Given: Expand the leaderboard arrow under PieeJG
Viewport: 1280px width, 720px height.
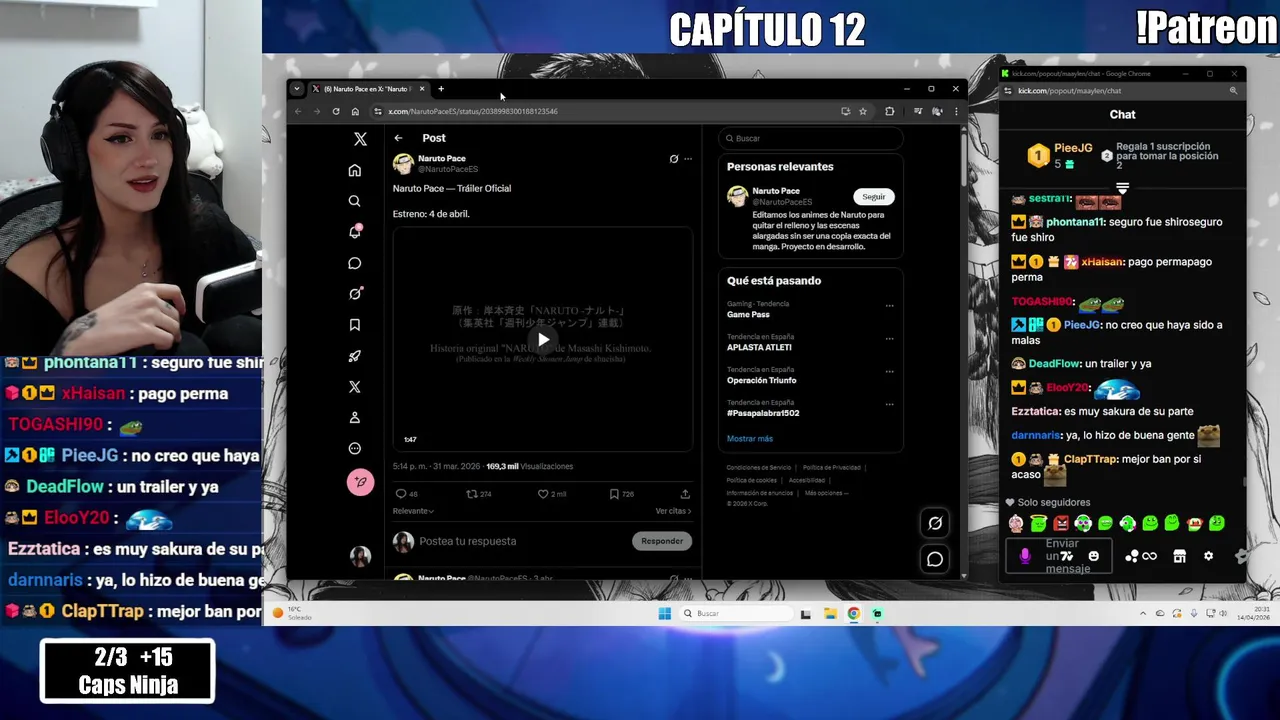Looking at the screenshot, I should click(1122, 188).
